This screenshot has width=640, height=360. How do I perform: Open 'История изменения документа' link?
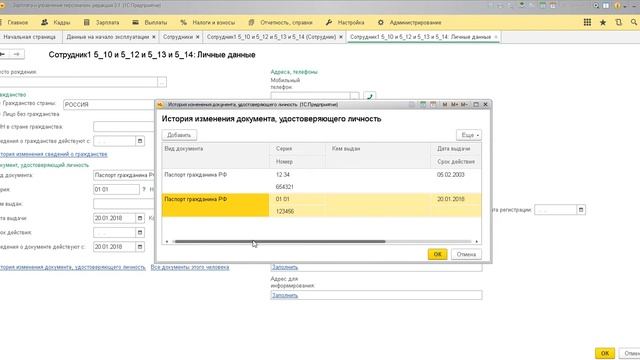[x=73, y=267]
